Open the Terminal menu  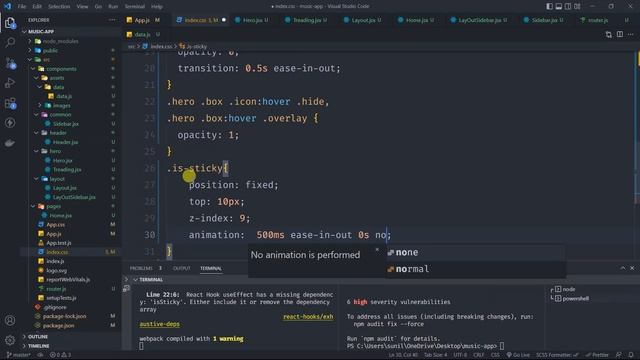click(x=135, y=7)
